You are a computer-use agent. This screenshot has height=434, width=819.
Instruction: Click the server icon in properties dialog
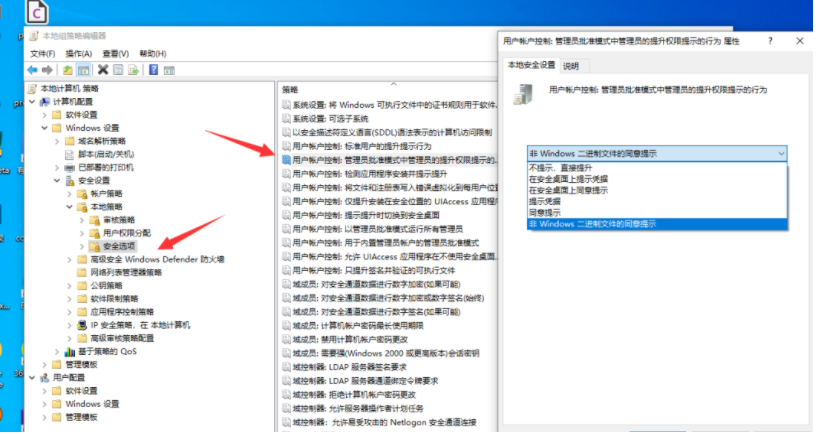[x=523, y=95]
